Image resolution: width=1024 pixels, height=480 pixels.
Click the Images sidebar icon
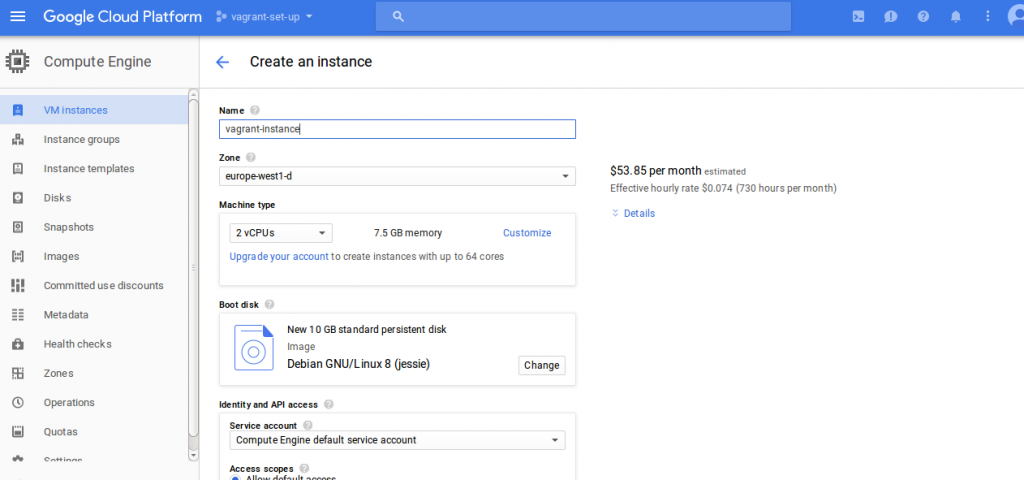[x=18, y=256]
